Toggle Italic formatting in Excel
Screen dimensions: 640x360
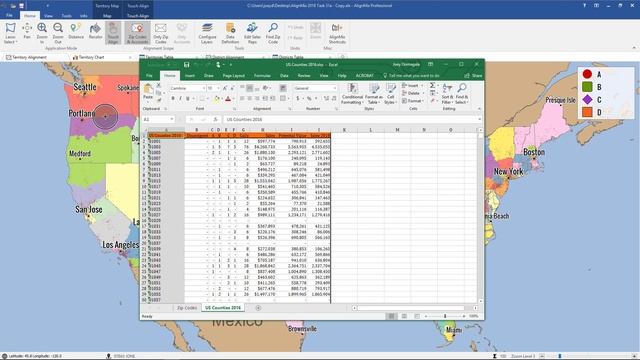180,98
